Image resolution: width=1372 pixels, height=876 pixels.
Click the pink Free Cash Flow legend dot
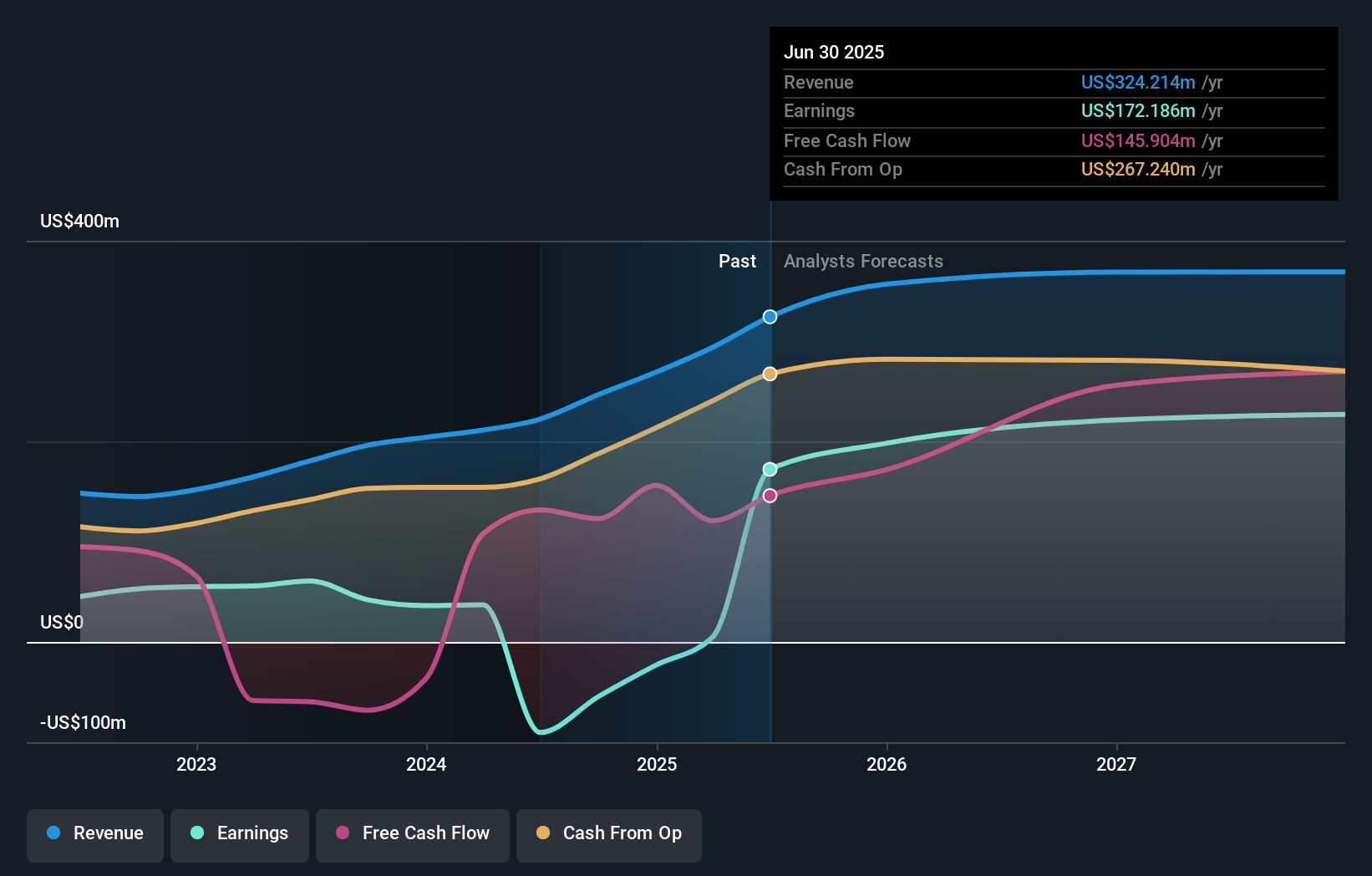tap(343, 833)
